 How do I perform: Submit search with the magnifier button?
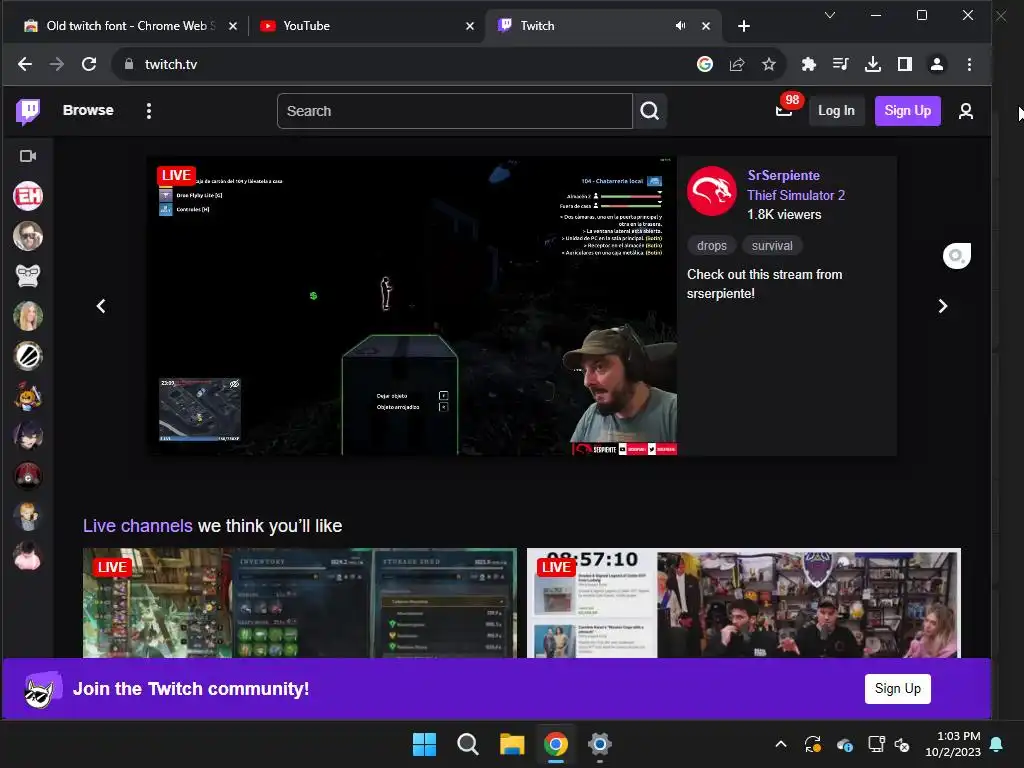point(650,111)
